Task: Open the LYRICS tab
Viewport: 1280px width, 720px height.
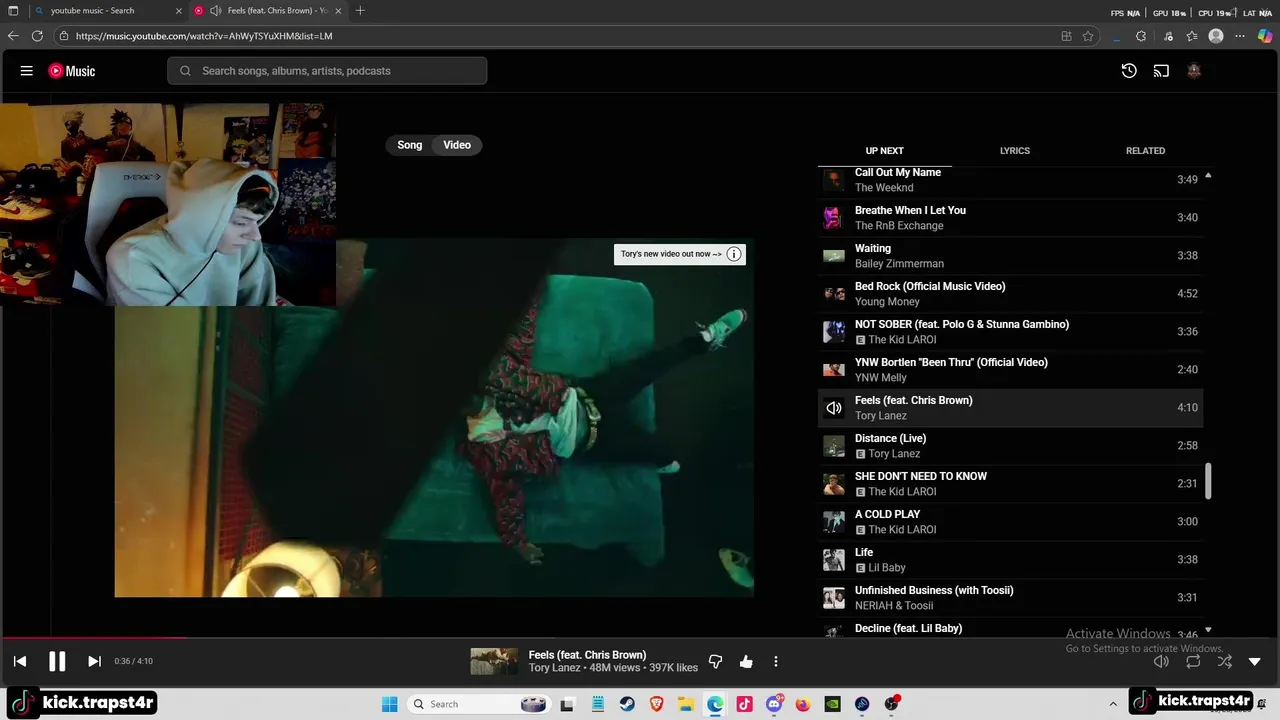Action: (1014, 151)
